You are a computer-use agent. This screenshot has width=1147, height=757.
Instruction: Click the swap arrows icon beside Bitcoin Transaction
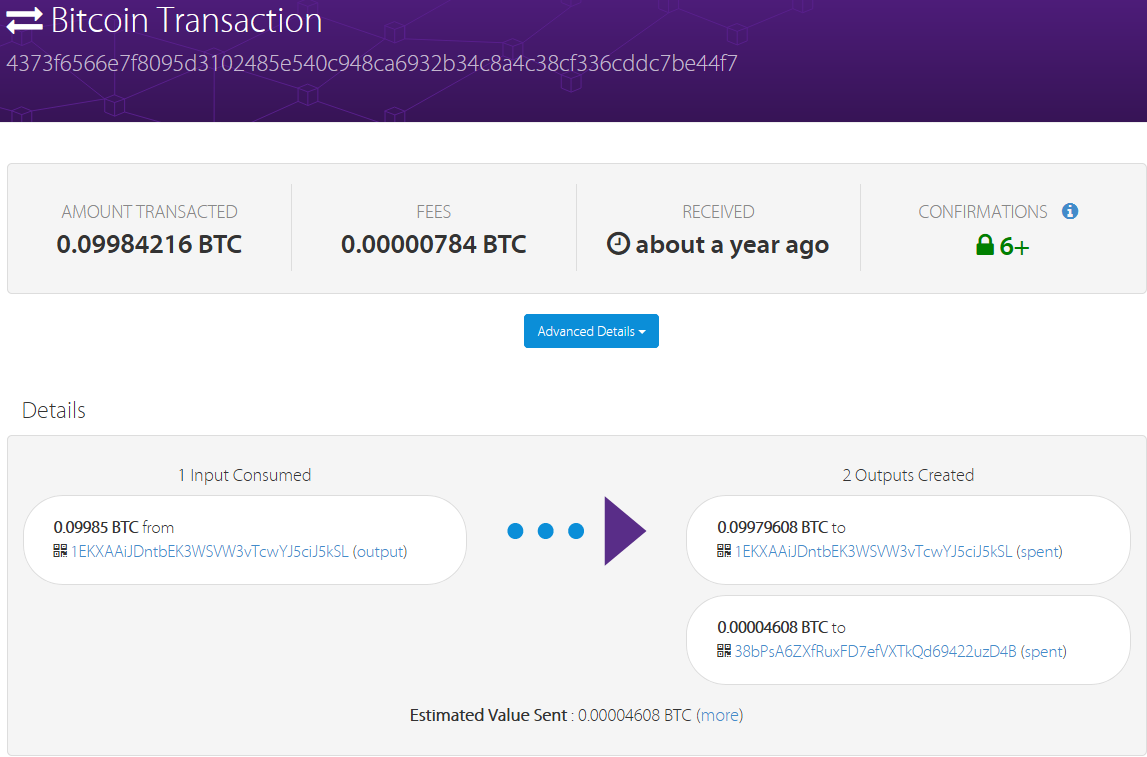(25, 20)
